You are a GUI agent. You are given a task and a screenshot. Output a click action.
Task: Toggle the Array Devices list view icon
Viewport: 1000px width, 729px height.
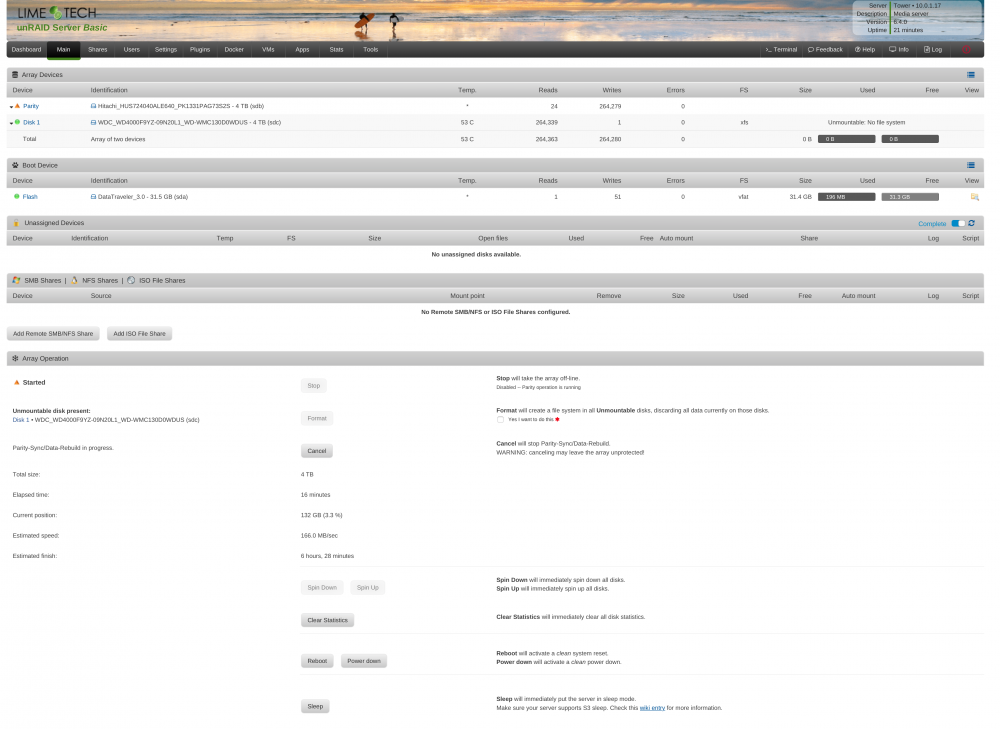[971, 75]
